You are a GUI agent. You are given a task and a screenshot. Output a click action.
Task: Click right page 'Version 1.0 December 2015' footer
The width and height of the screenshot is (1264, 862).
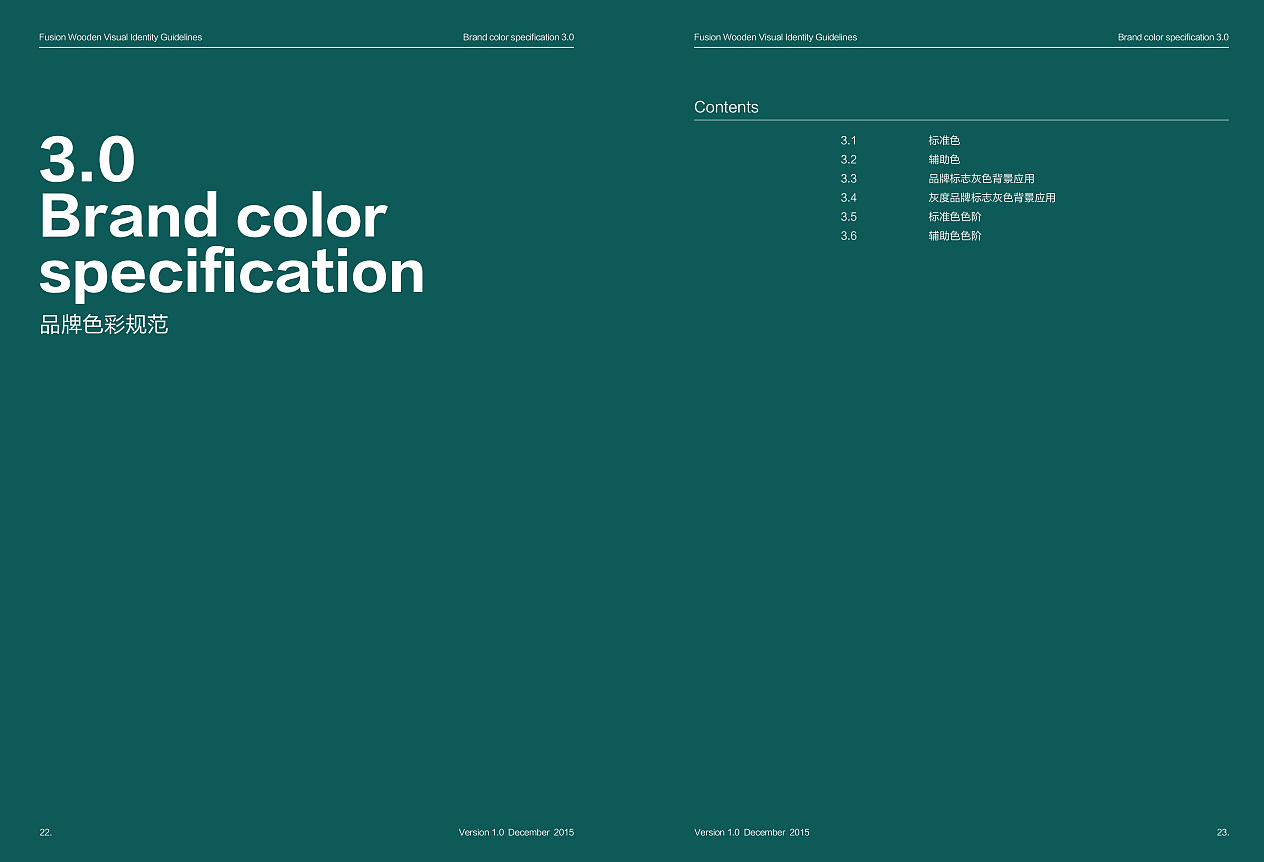[x=752, y=832]
